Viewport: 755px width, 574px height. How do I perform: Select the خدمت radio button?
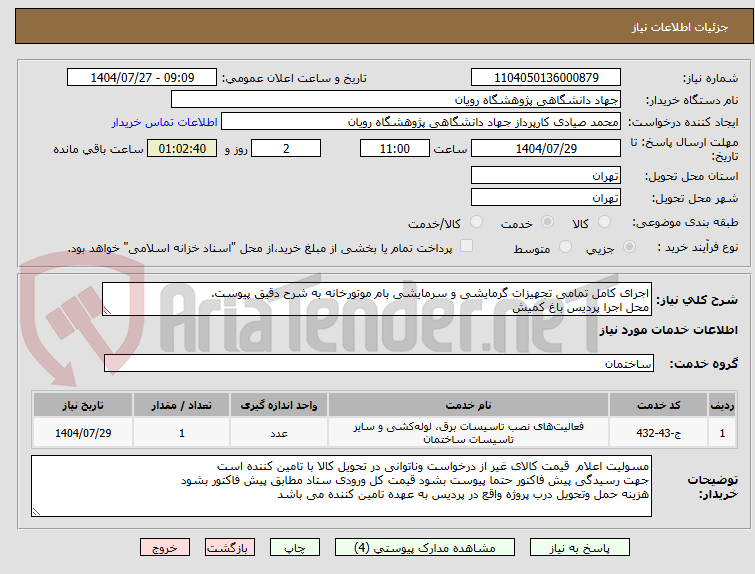pos(547,222)
